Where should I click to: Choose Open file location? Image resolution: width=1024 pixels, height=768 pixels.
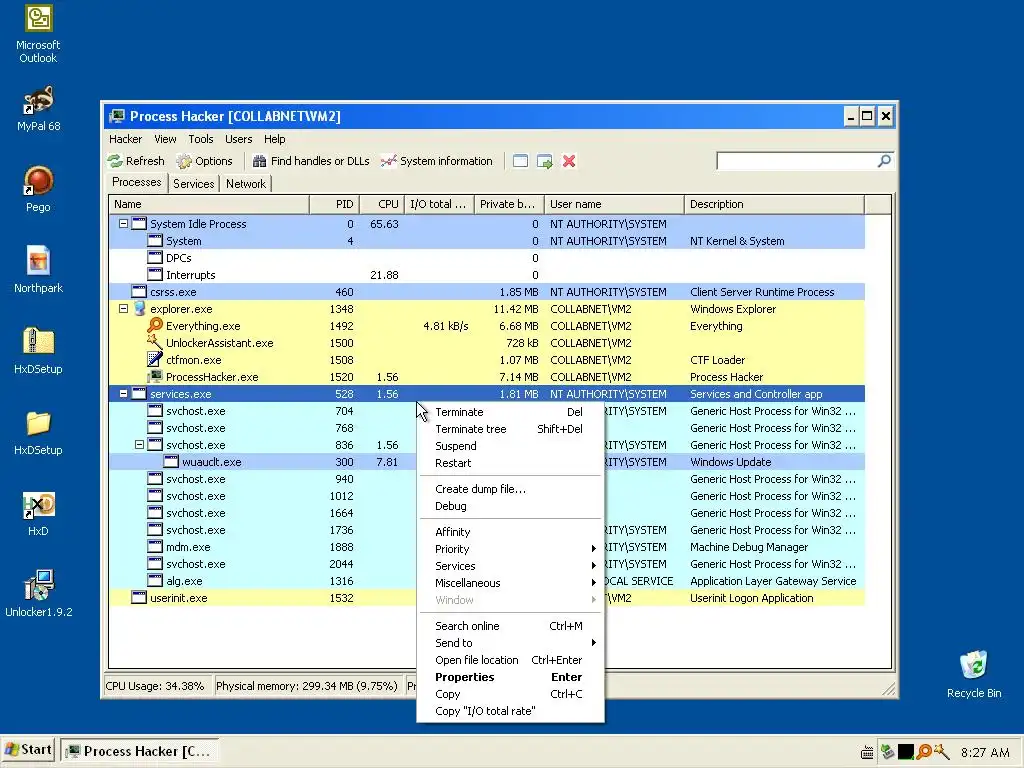pos(510,660)
